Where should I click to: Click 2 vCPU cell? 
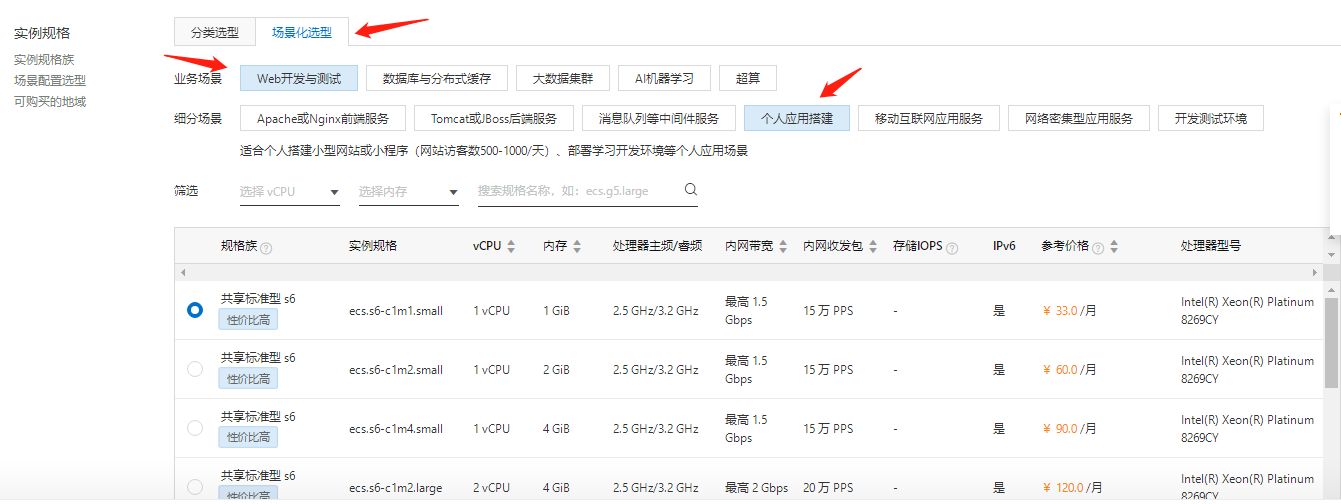tap(491, 488)
